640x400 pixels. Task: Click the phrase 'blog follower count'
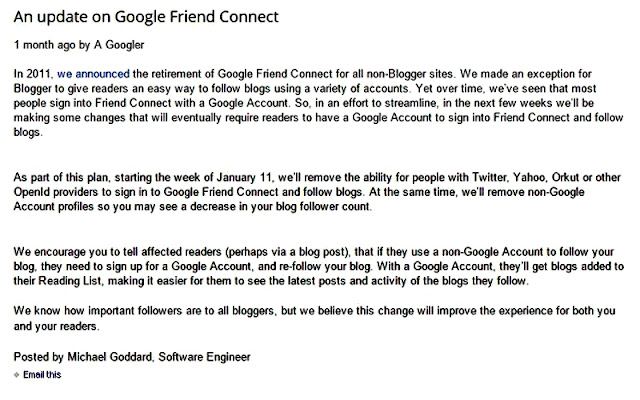click(x=322, y=207)
